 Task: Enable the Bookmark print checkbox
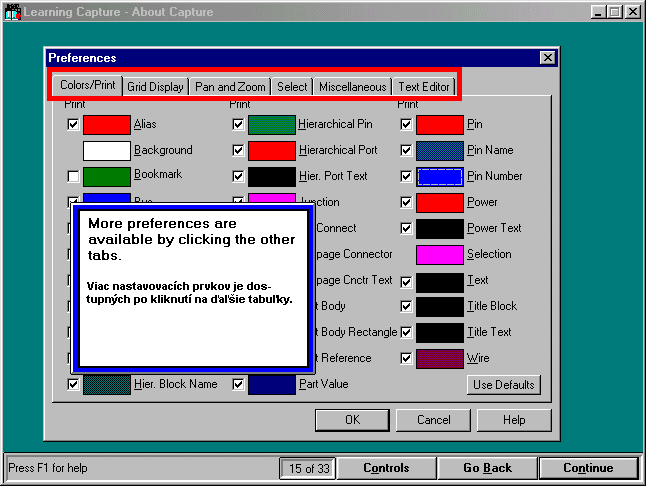73,177
